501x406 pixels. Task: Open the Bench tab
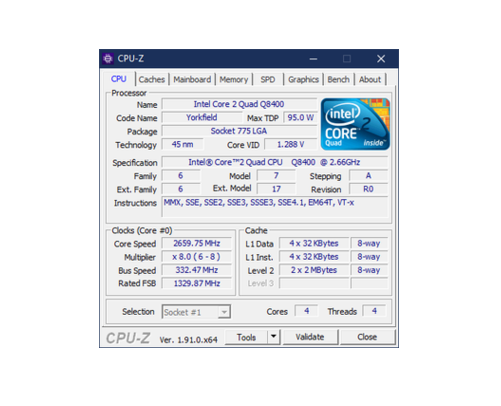[x=338, y=80]
